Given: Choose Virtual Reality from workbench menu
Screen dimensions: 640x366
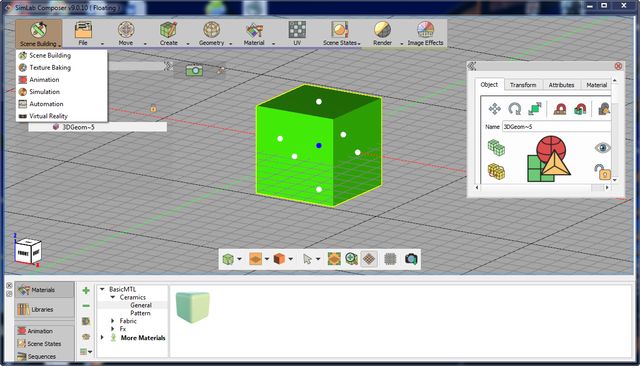Looking at the screenshot, I should (x=62, y=116).
